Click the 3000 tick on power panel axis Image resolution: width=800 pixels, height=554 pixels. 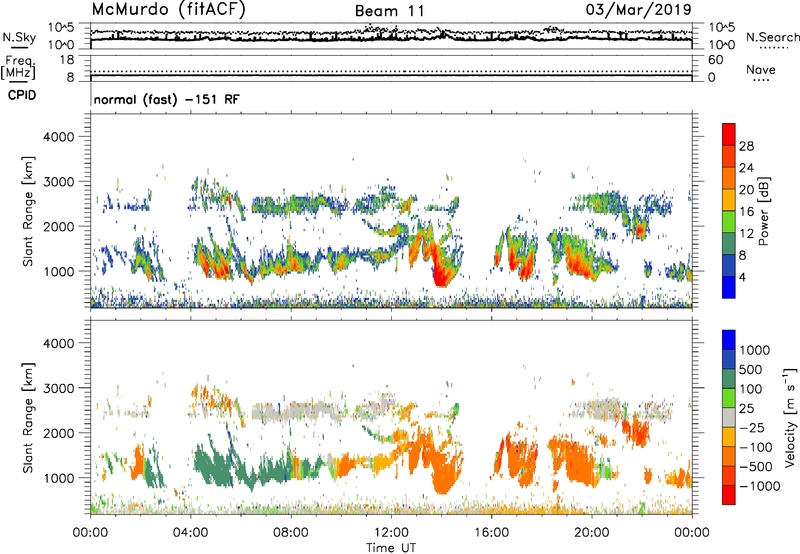tap(58, 182)
